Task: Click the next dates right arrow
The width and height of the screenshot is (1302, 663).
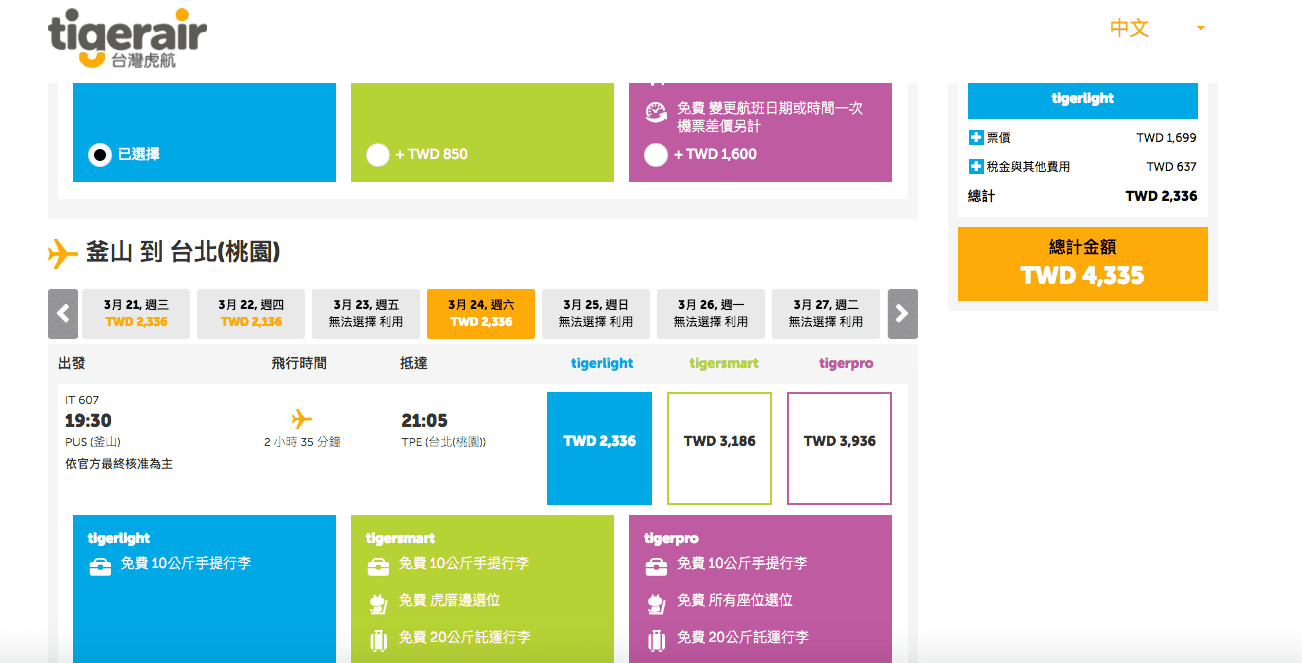Action: point(902,314)
